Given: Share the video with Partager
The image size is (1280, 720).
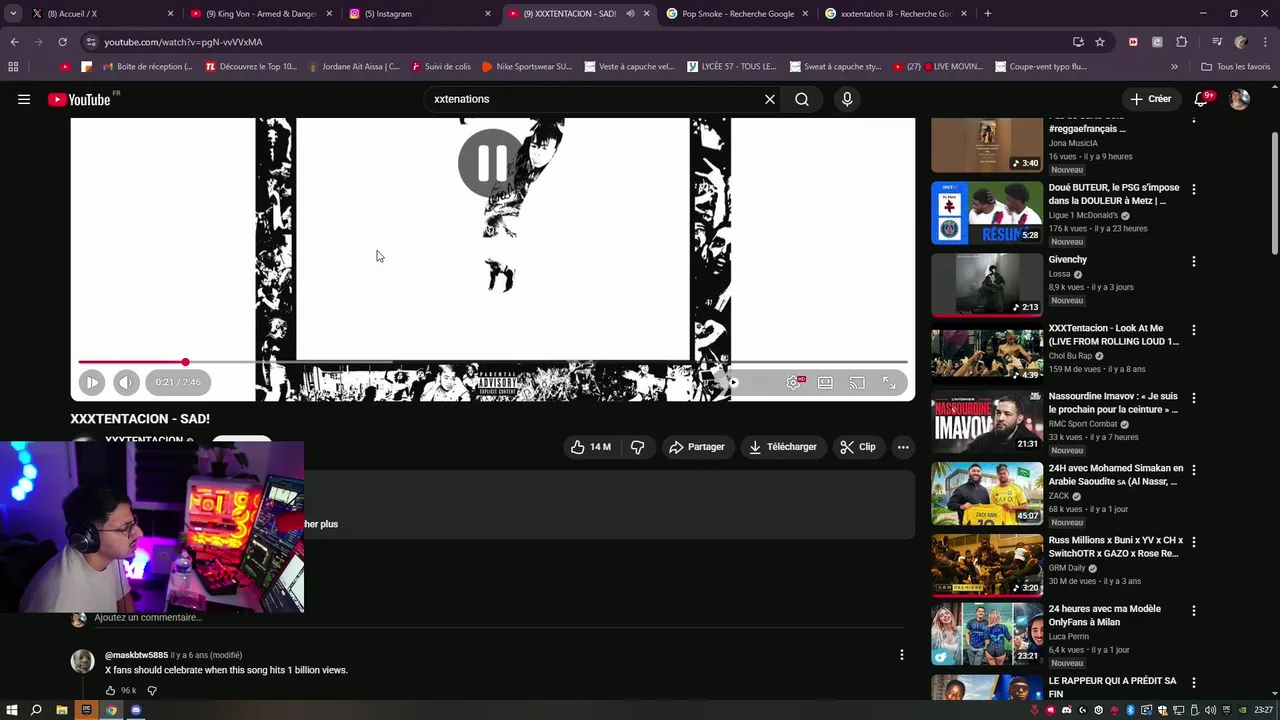Looking at the screenshot, I should [696, 447].
